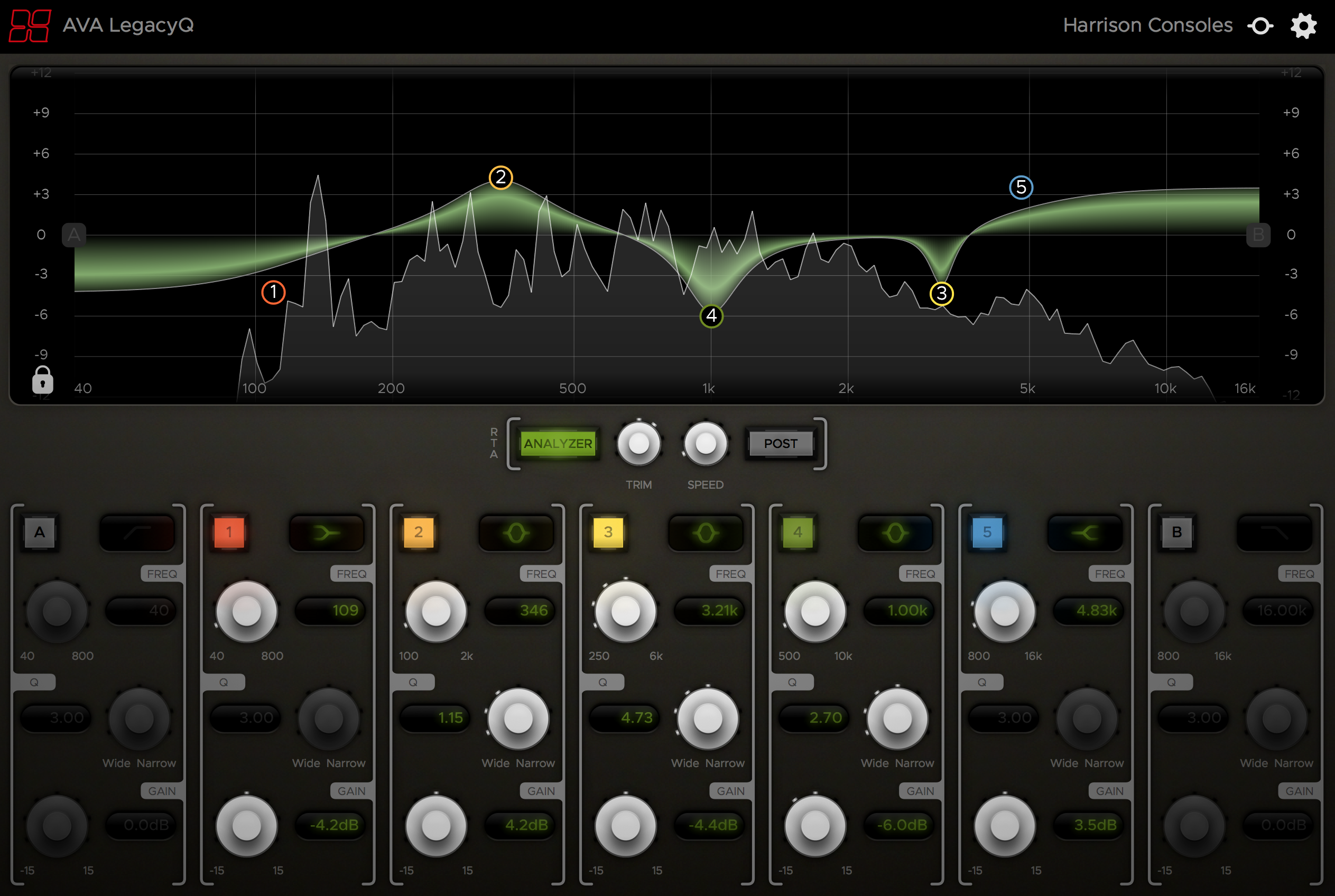Click the Harrison logo icon
This screenshot has height=896, width=1335.
[x=30, y=26]
